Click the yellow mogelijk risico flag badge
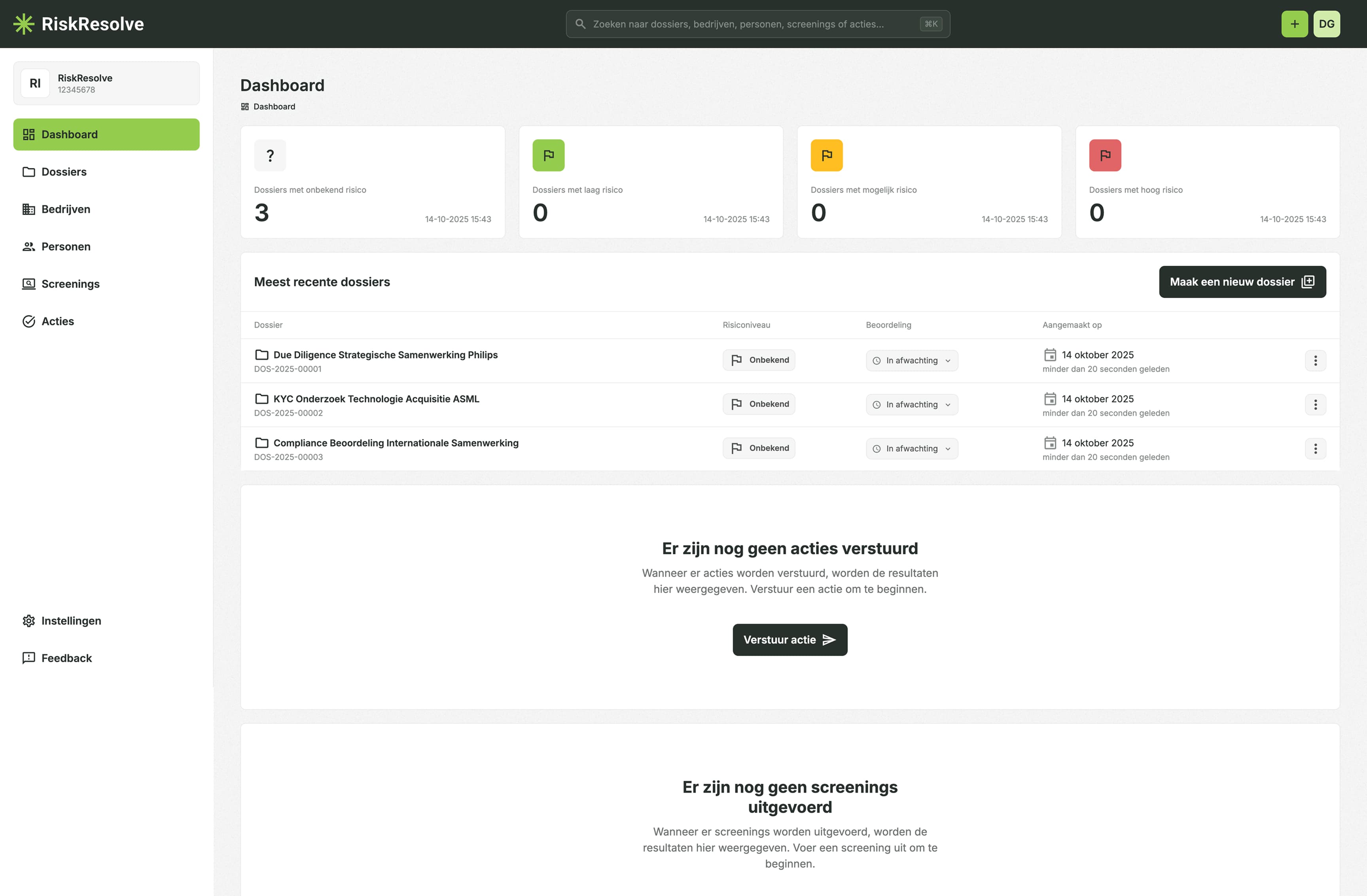The height and width of the screenshot is (896, 1367). 827,155
